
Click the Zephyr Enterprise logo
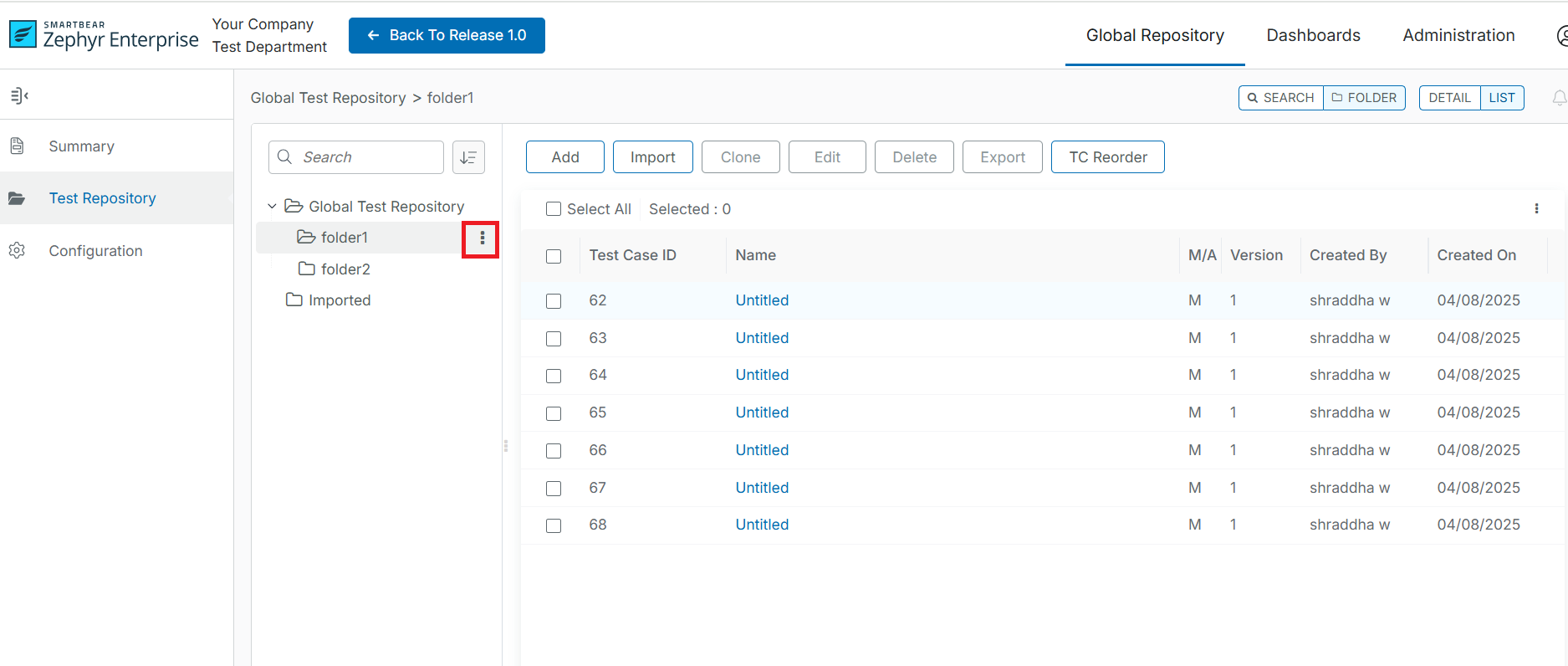point(105,35)
